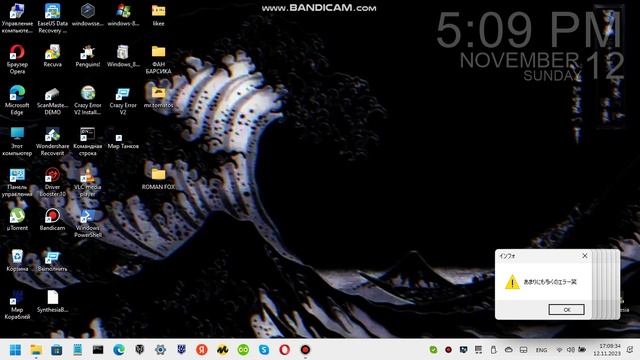
Task: Select the Мир Танков desktop shortcut
Action: 123,141
